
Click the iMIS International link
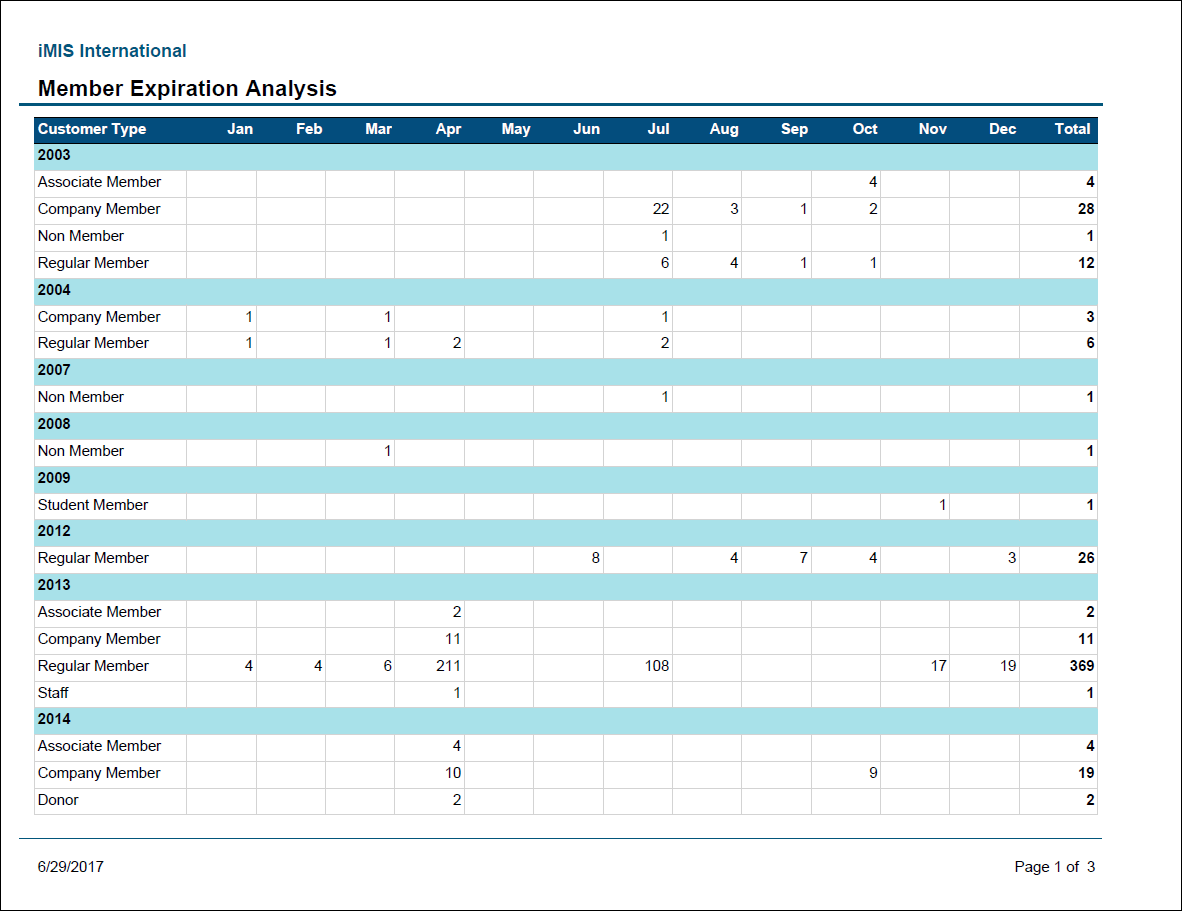pyautogui.click(x=111, y=50)
